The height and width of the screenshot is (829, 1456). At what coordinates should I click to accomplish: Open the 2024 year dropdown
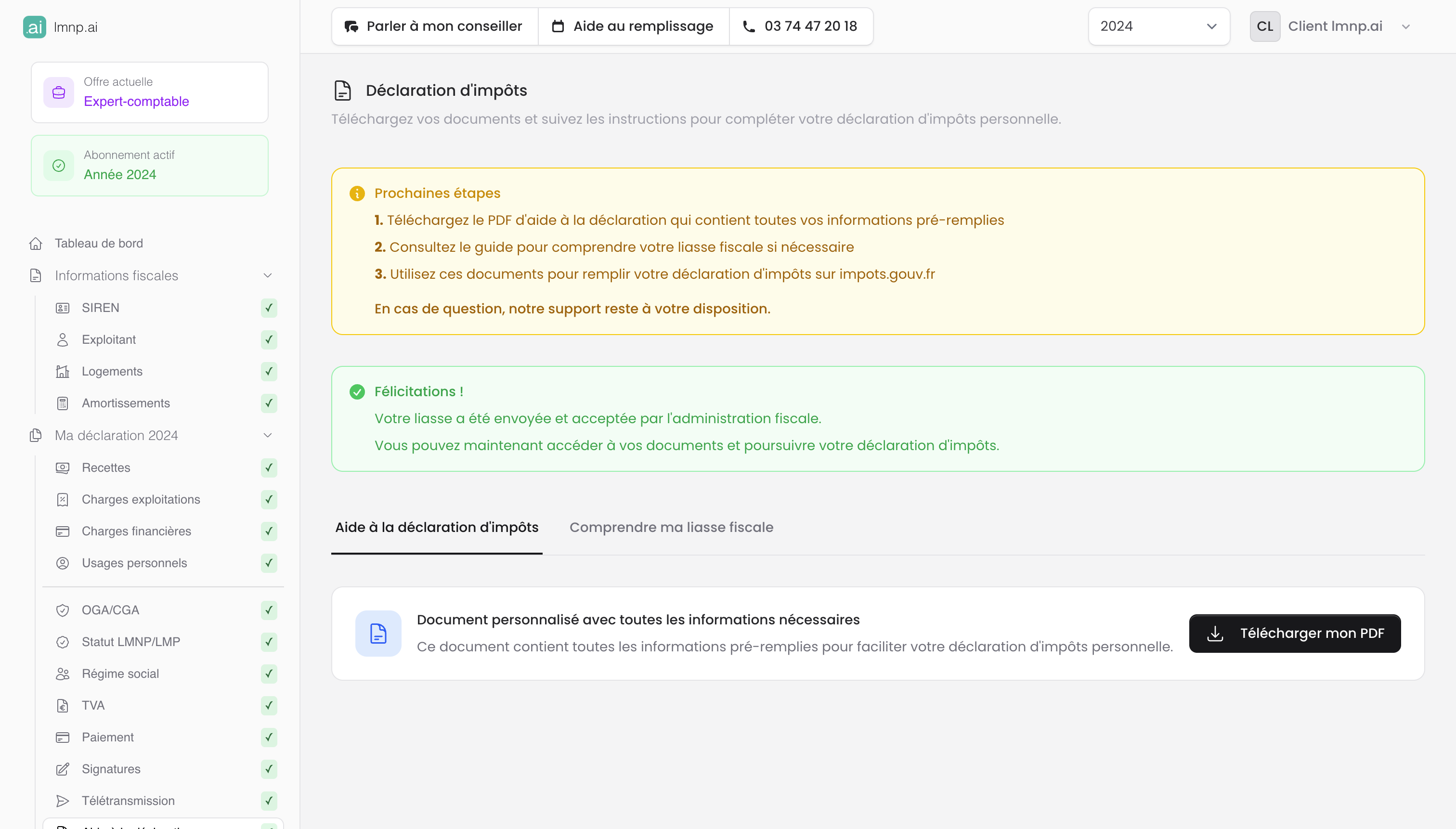click(x=1158, y=27)
